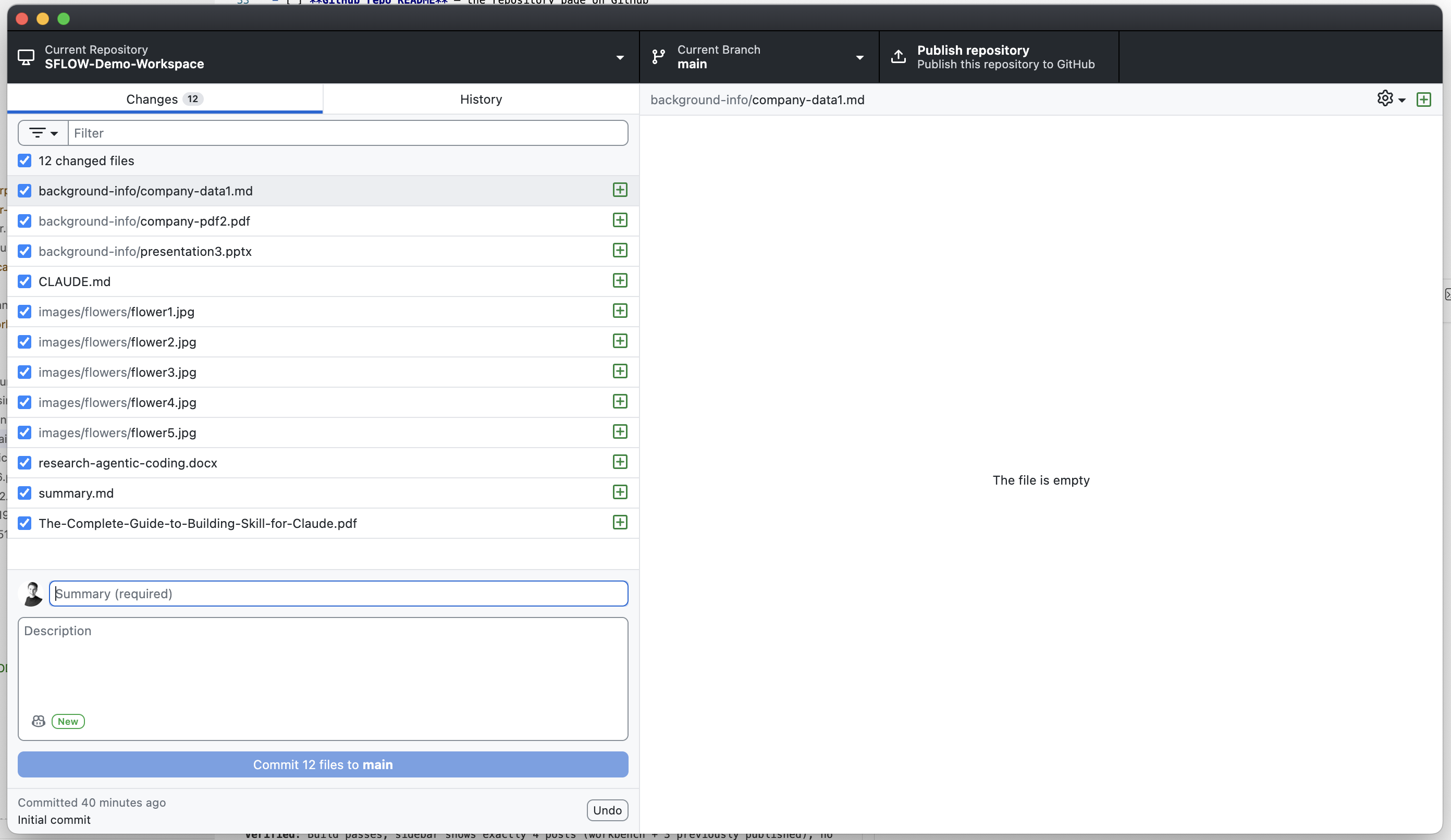Undo the Initial commit
The width and height of the screenshot is (1451, 840).
607,809
